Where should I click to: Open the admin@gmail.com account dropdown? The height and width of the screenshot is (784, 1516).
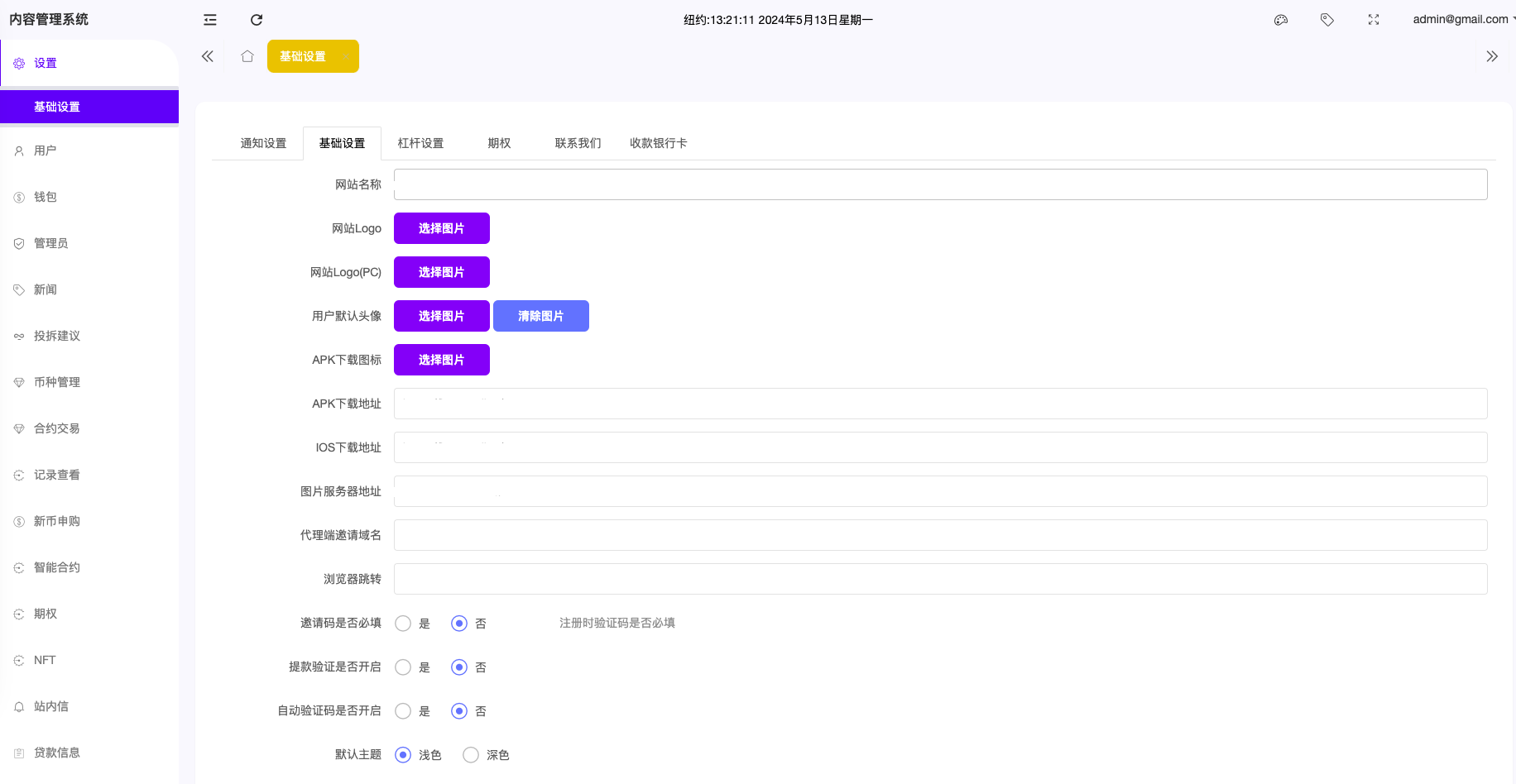point(1461,19)
